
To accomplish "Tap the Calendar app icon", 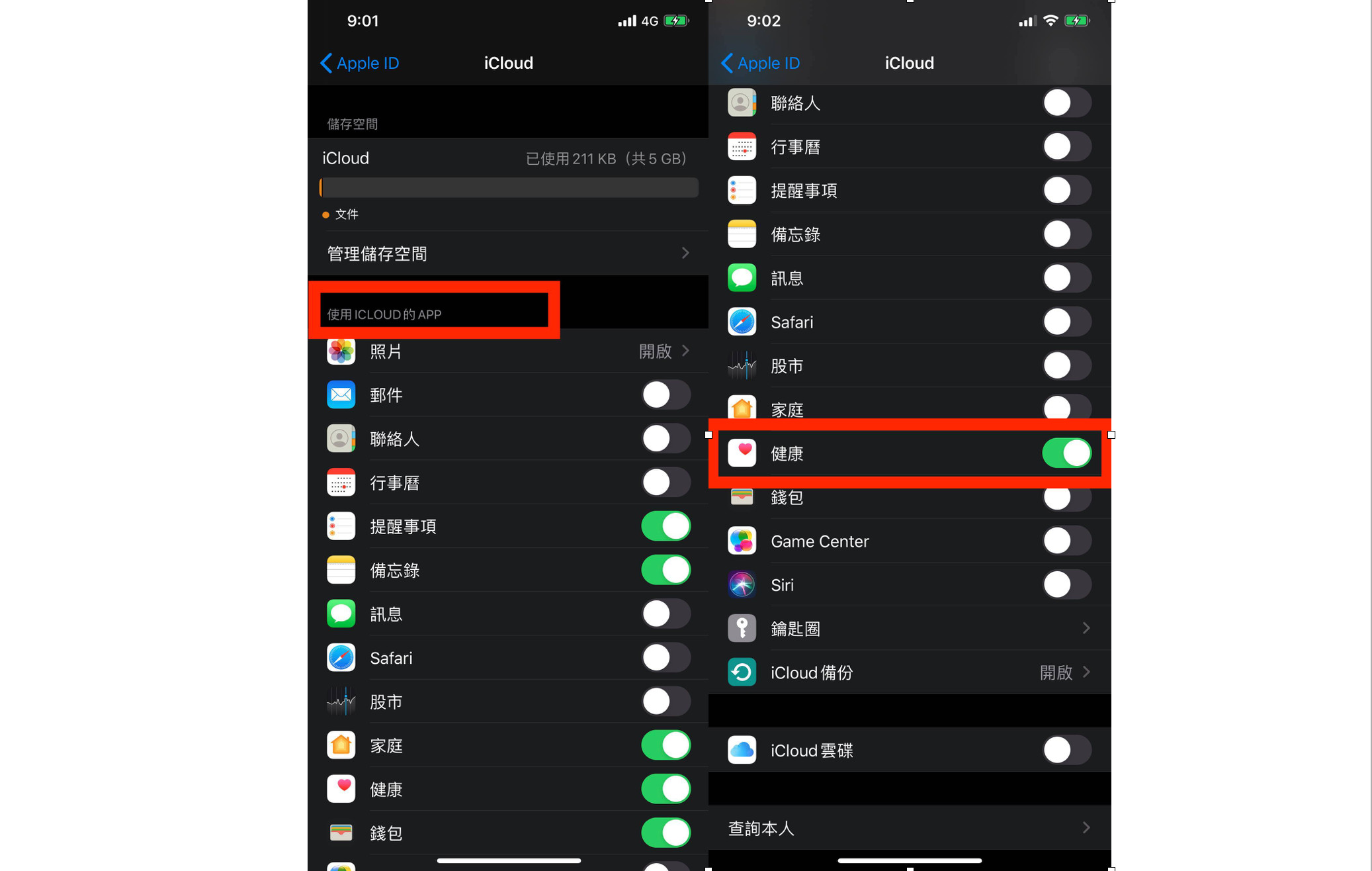I will click(340, 483).
